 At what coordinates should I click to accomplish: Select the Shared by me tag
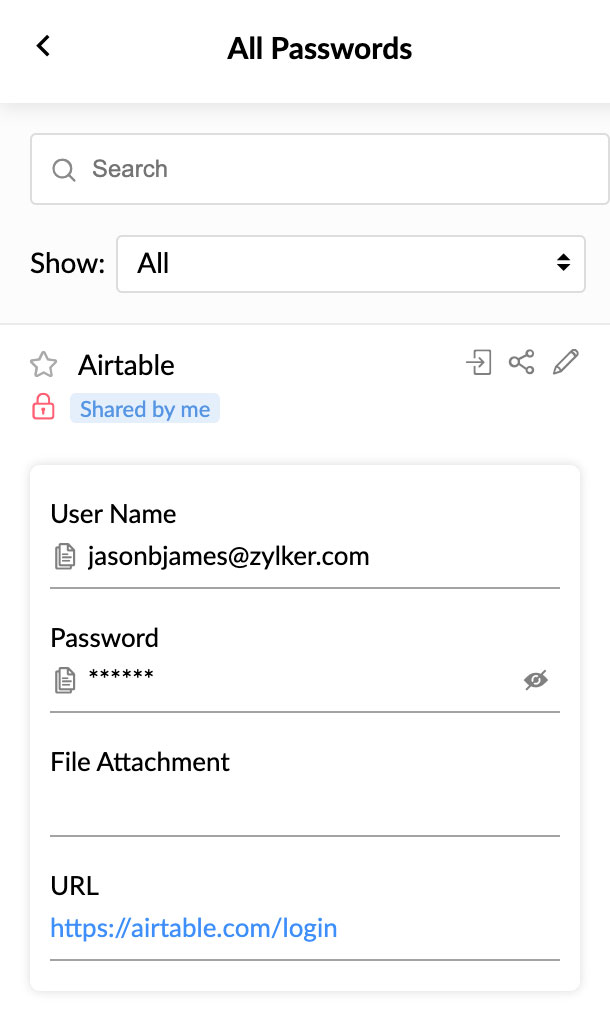click(x=145, y=409)
